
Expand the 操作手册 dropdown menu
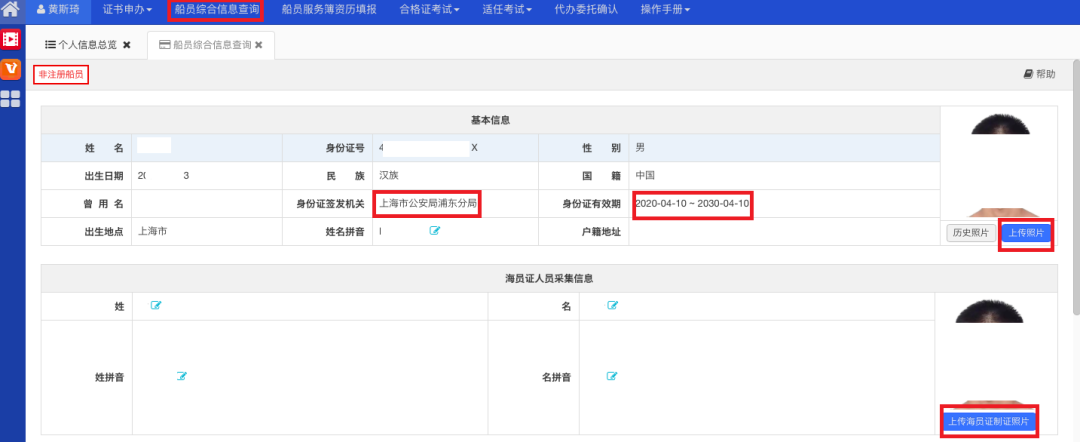coord(665,10)
